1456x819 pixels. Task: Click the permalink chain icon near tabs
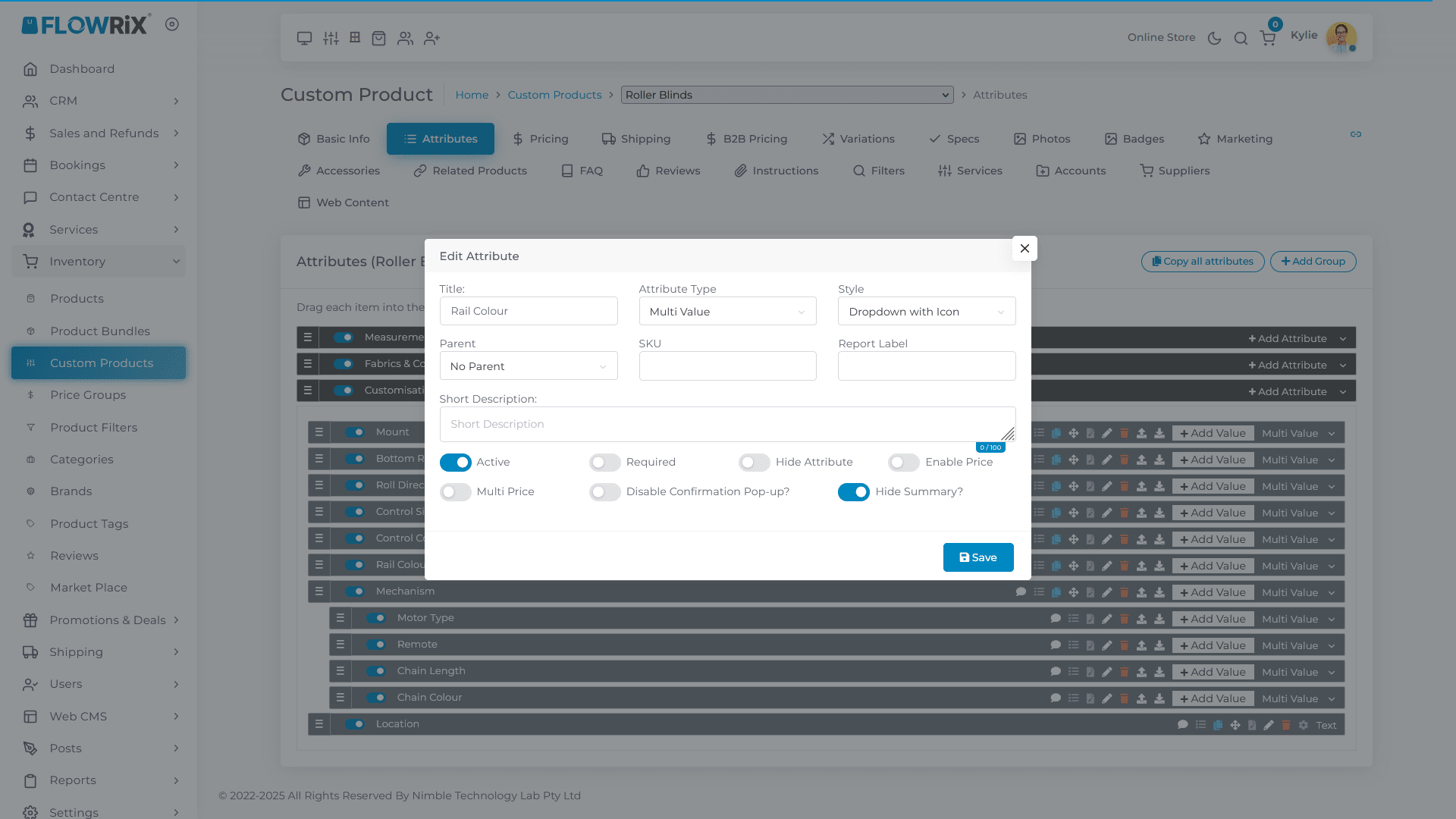click(x=1356, y=134)
